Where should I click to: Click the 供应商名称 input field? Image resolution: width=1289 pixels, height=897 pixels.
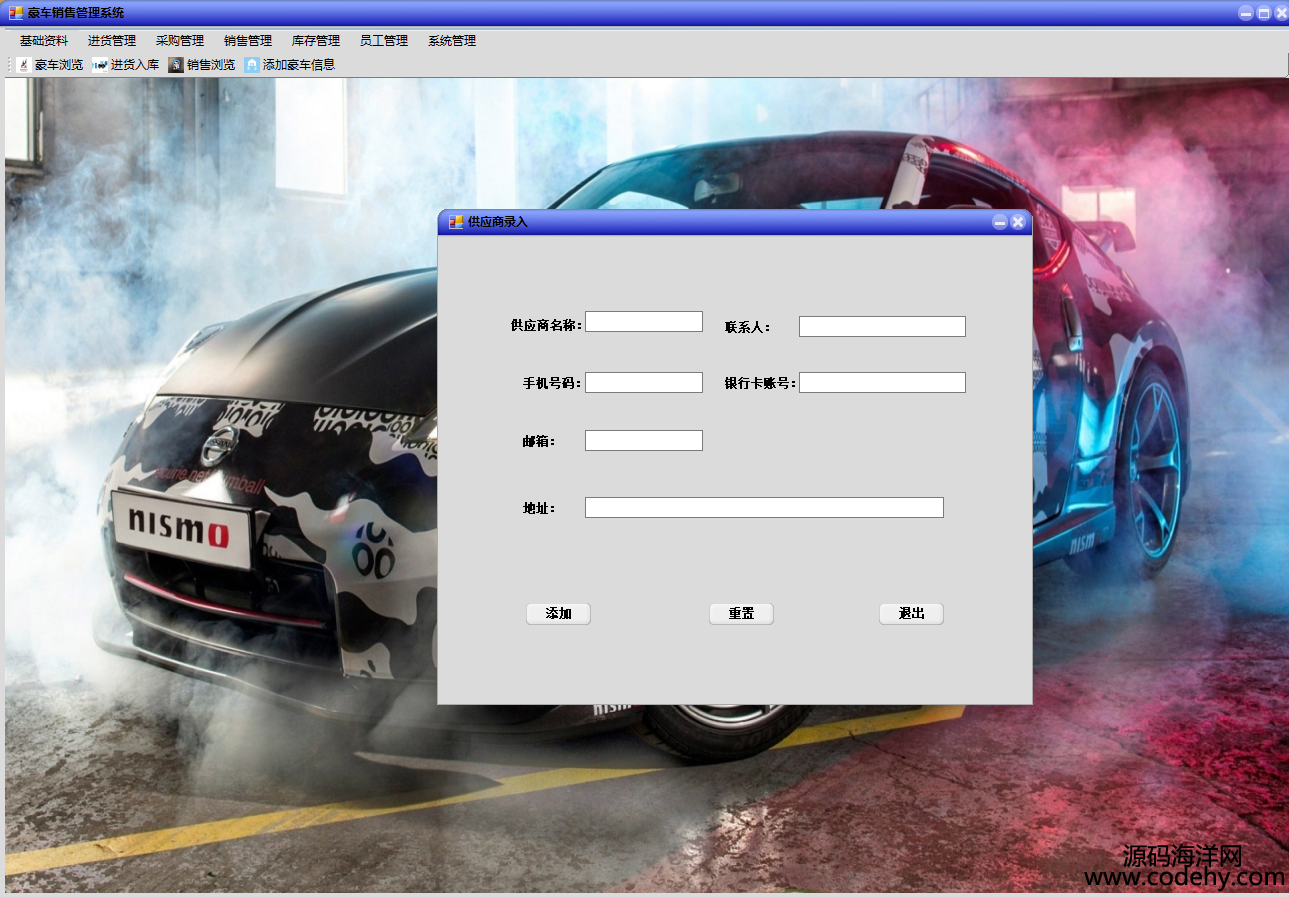644,322
